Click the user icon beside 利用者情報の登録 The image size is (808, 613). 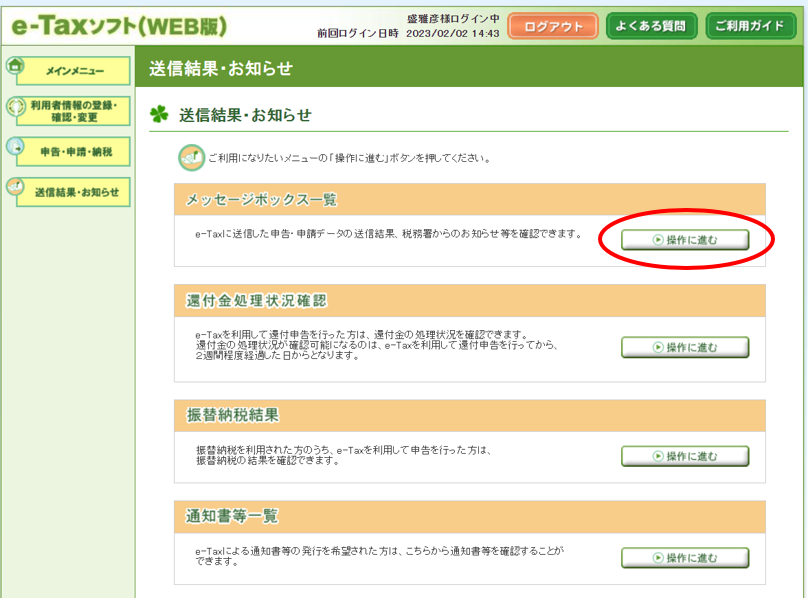(x=15, y=106)
